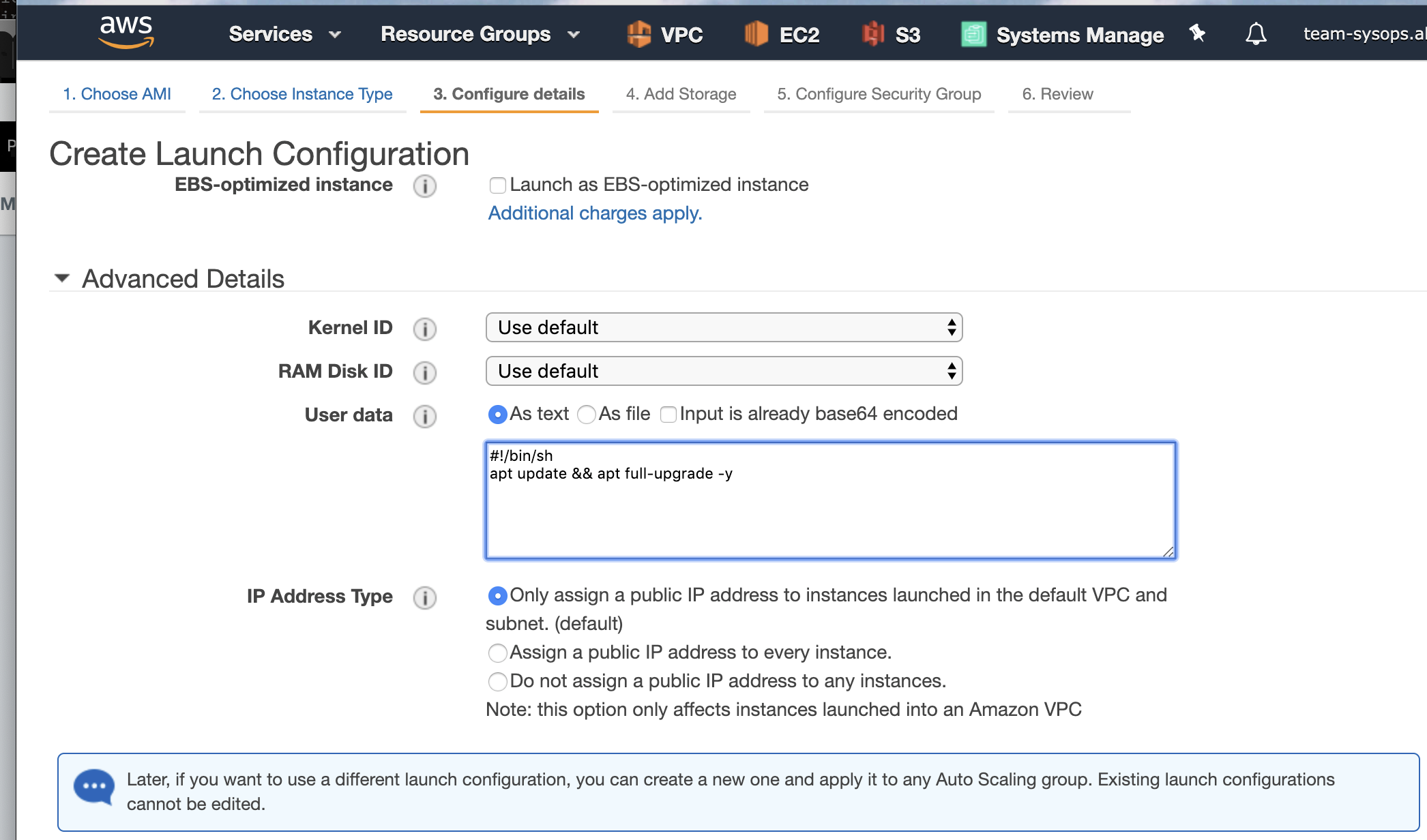Select the 3. Configure details tab
The height and width of the screenshot is (840, 1427).
509,94
